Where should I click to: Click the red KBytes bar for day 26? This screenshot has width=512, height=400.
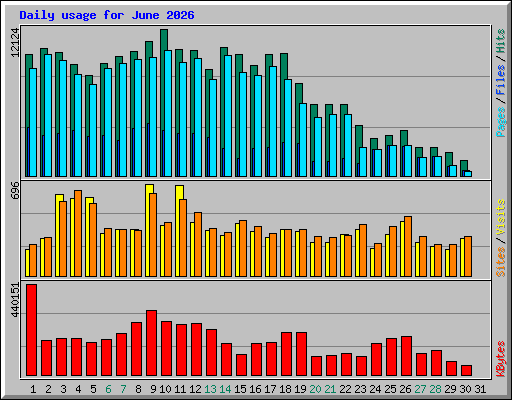pos(407,356)
